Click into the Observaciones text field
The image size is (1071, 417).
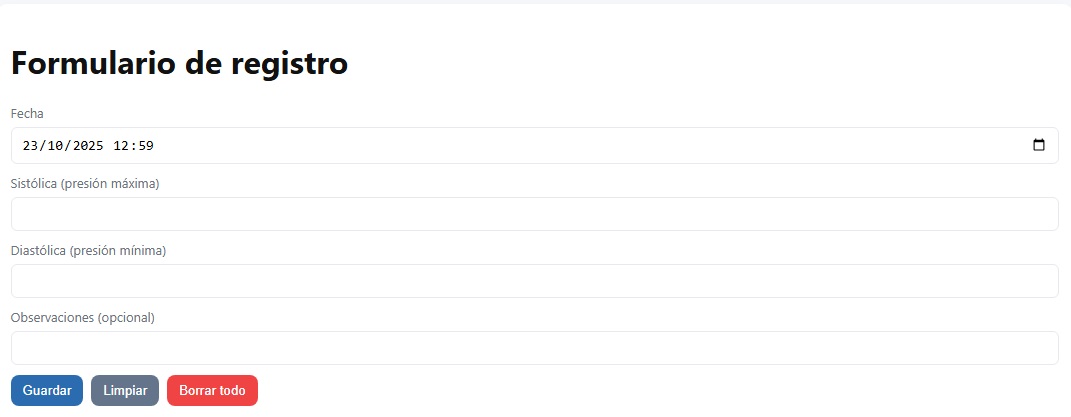(534, 348)
